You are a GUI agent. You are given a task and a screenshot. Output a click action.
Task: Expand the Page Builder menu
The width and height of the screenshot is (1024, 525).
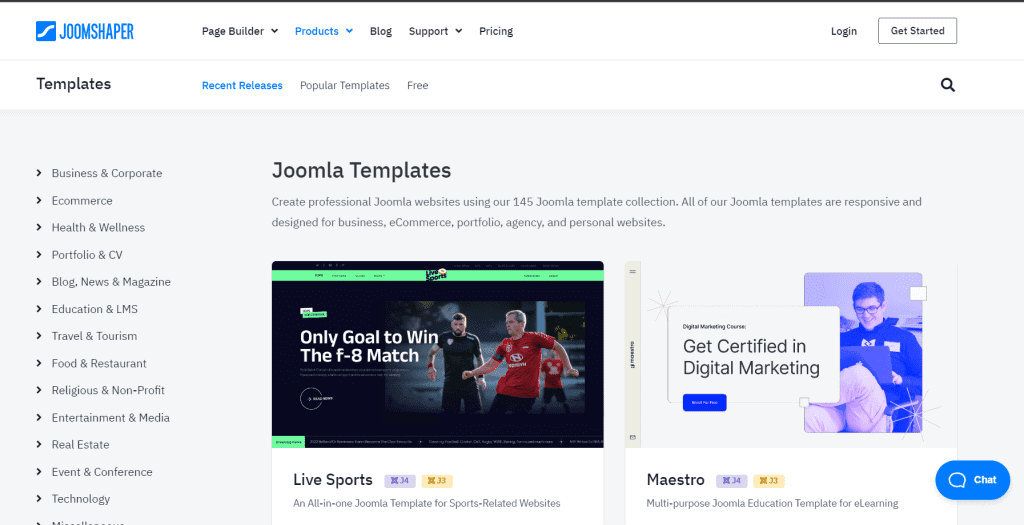(x=240, y=31)
